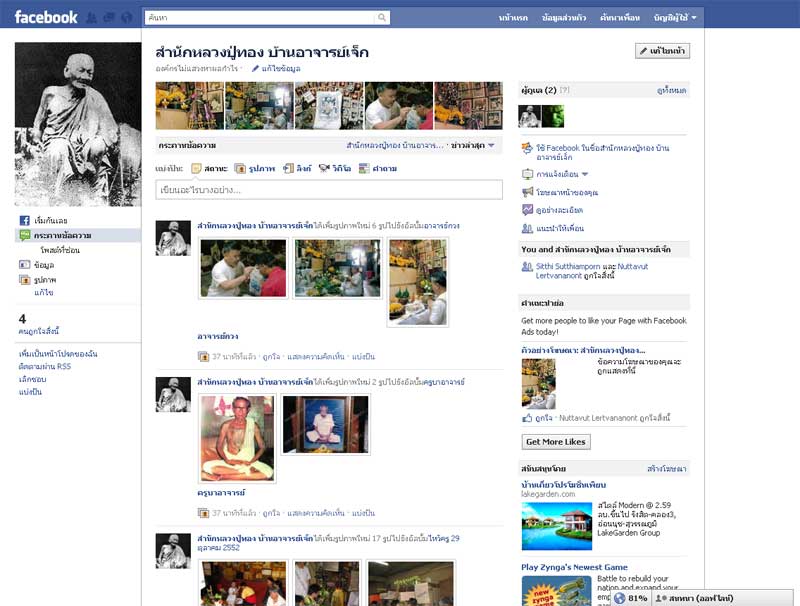Click the search magnifier icon in top bar
Viewport: 800px width, 606px height.
(x=381, y=18)
